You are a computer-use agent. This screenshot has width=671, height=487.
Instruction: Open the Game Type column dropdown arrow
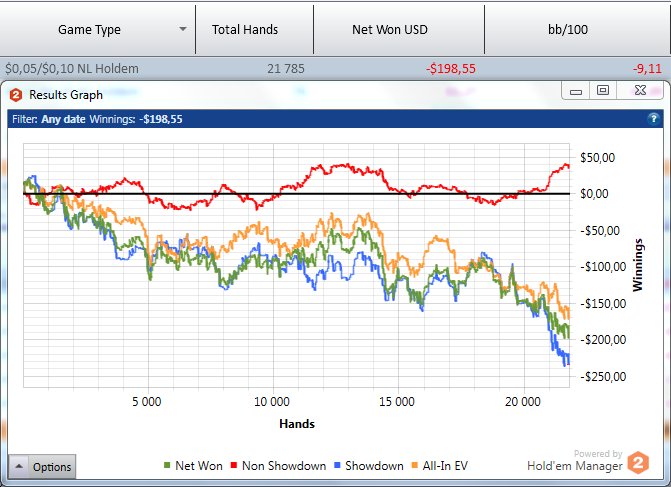point(183,29)
